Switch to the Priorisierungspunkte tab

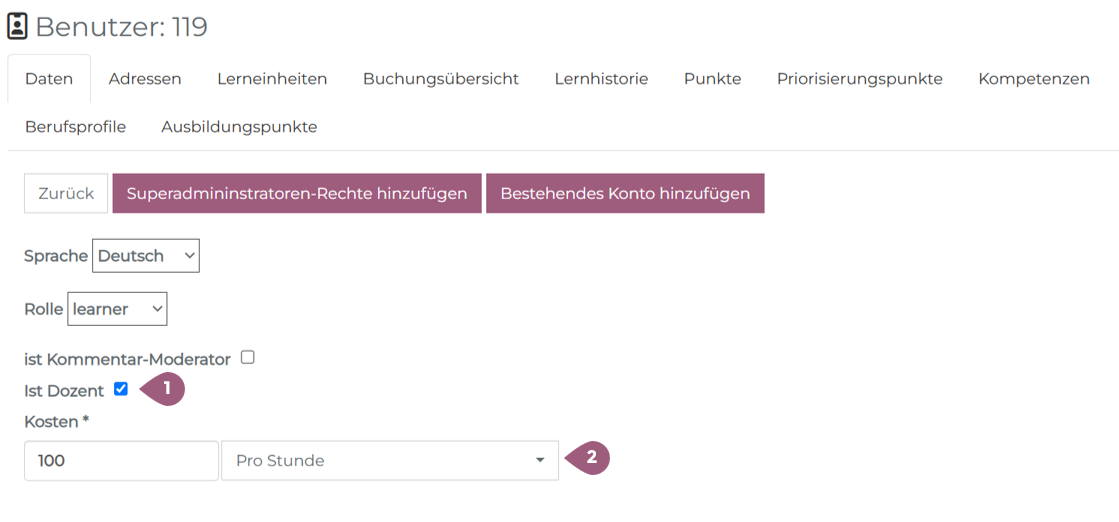tap(859, 79)
